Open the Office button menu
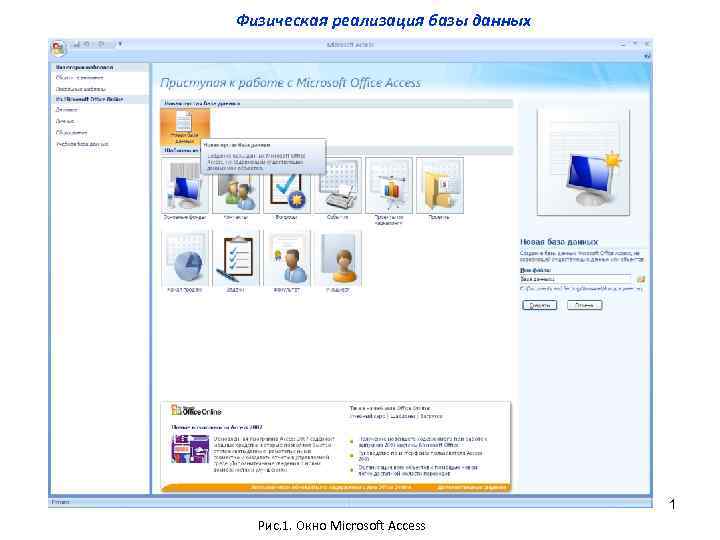This screenshot has width=720, height=540. [x=58, y=48]
